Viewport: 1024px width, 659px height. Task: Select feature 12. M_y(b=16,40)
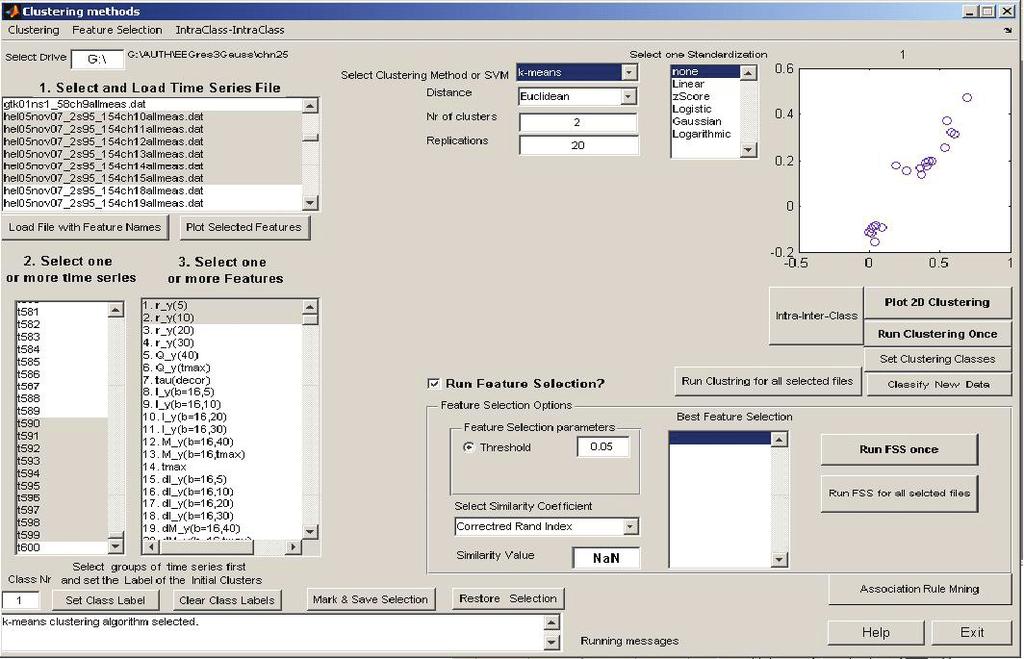(x=222, y=442)
